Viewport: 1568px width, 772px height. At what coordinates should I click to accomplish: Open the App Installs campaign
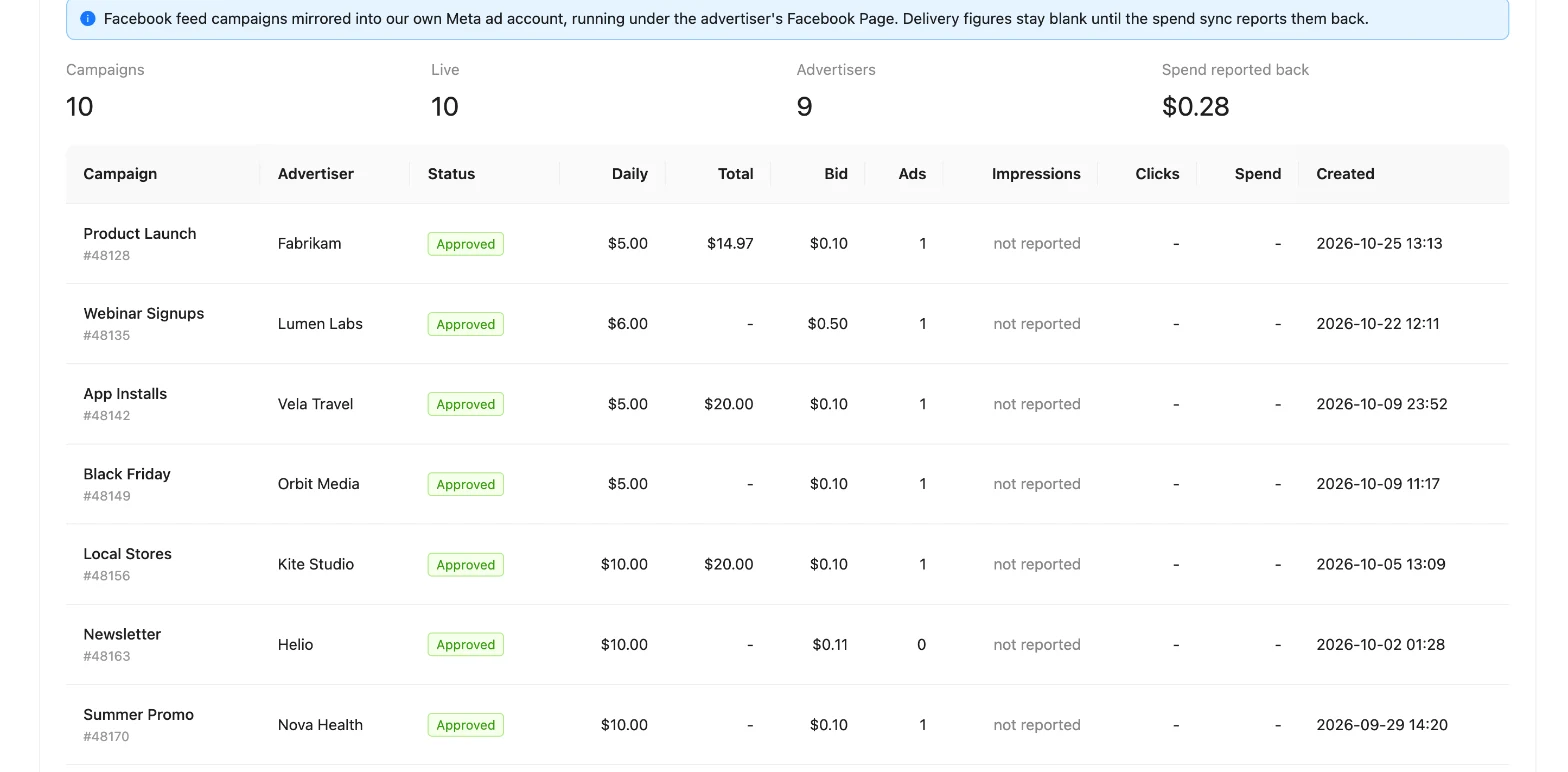(x=125, y=394)
